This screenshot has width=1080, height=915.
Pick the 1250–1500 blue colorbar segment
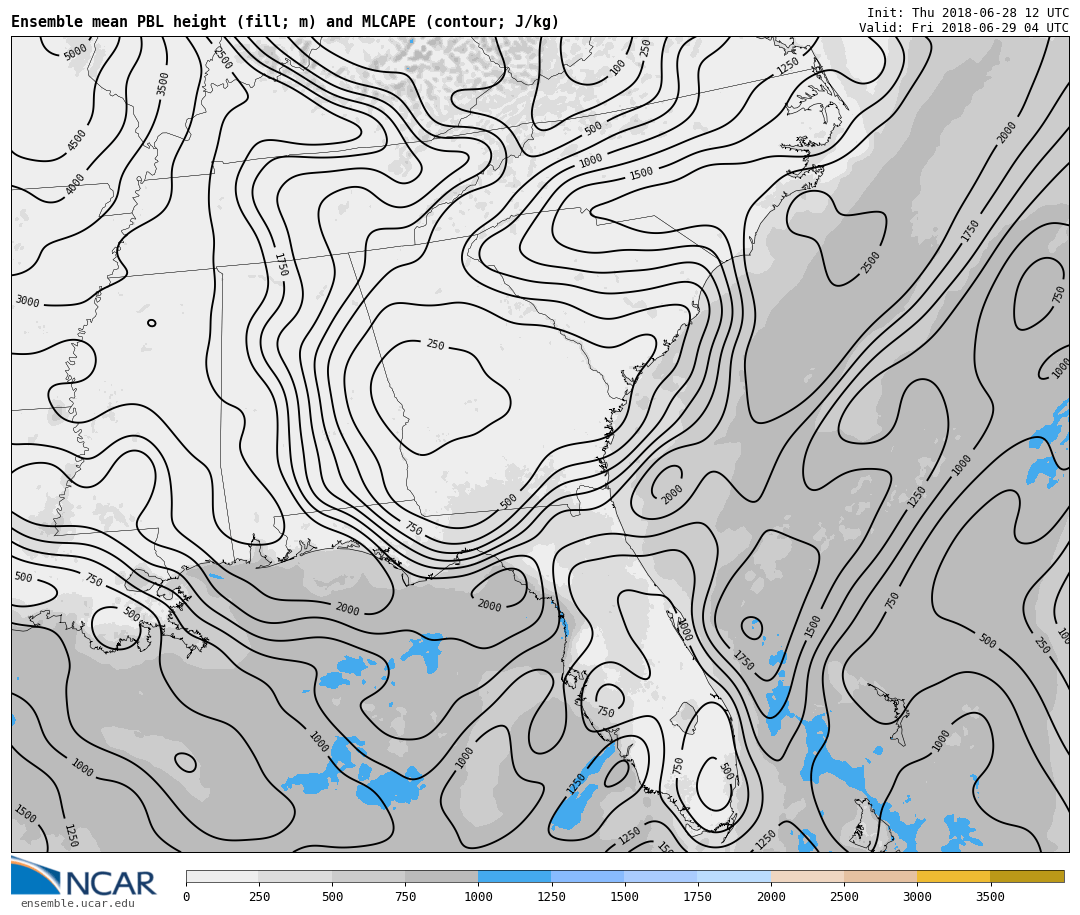588,876
